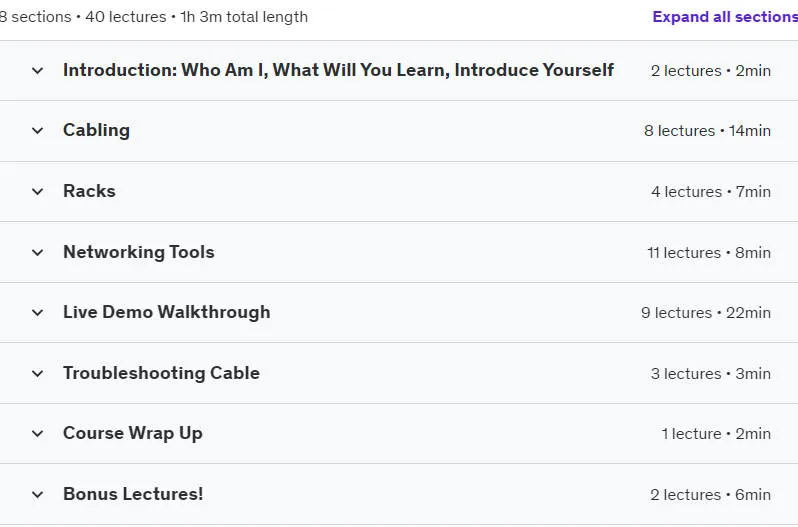Viewport: 798px width, 527px height.
Task: Toggle the Networking Tools chevron arrow
Action: point(38,252)
